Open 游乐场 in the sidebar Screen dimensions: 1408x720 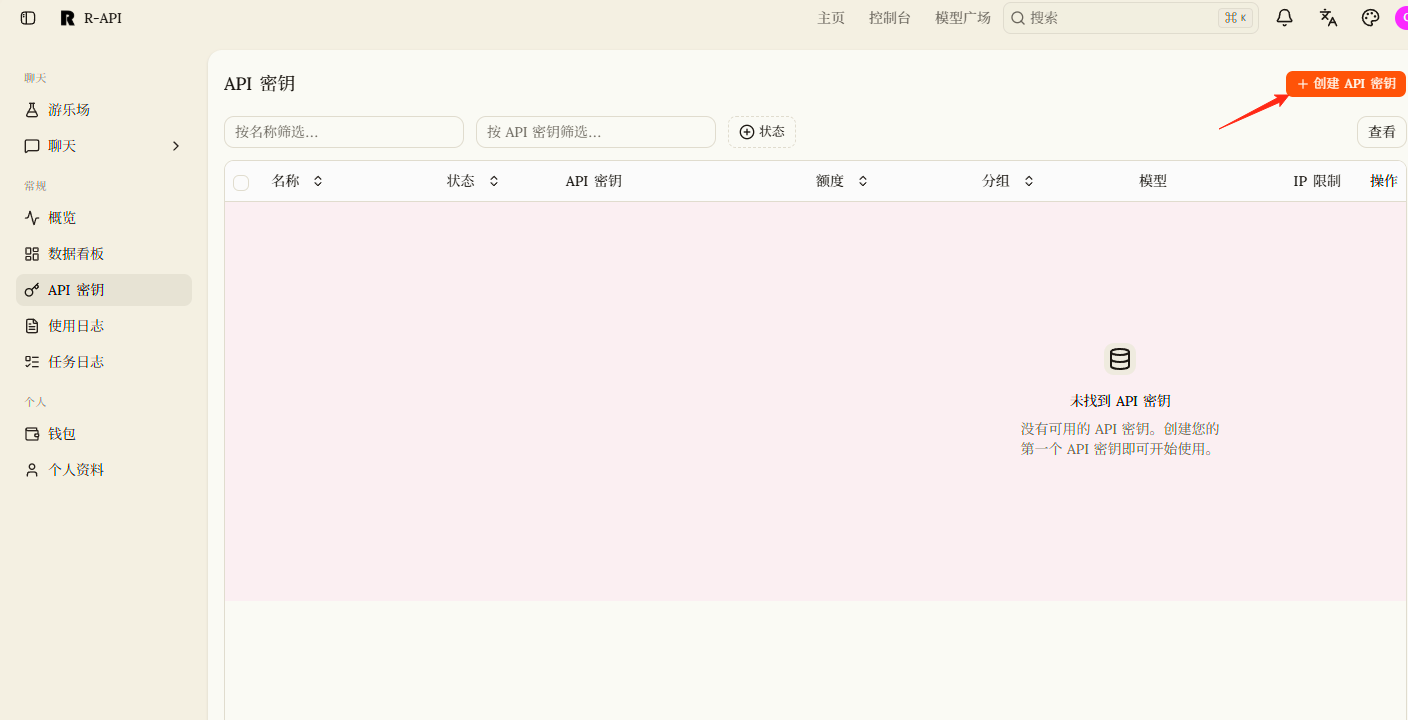(x=104, y=110)
